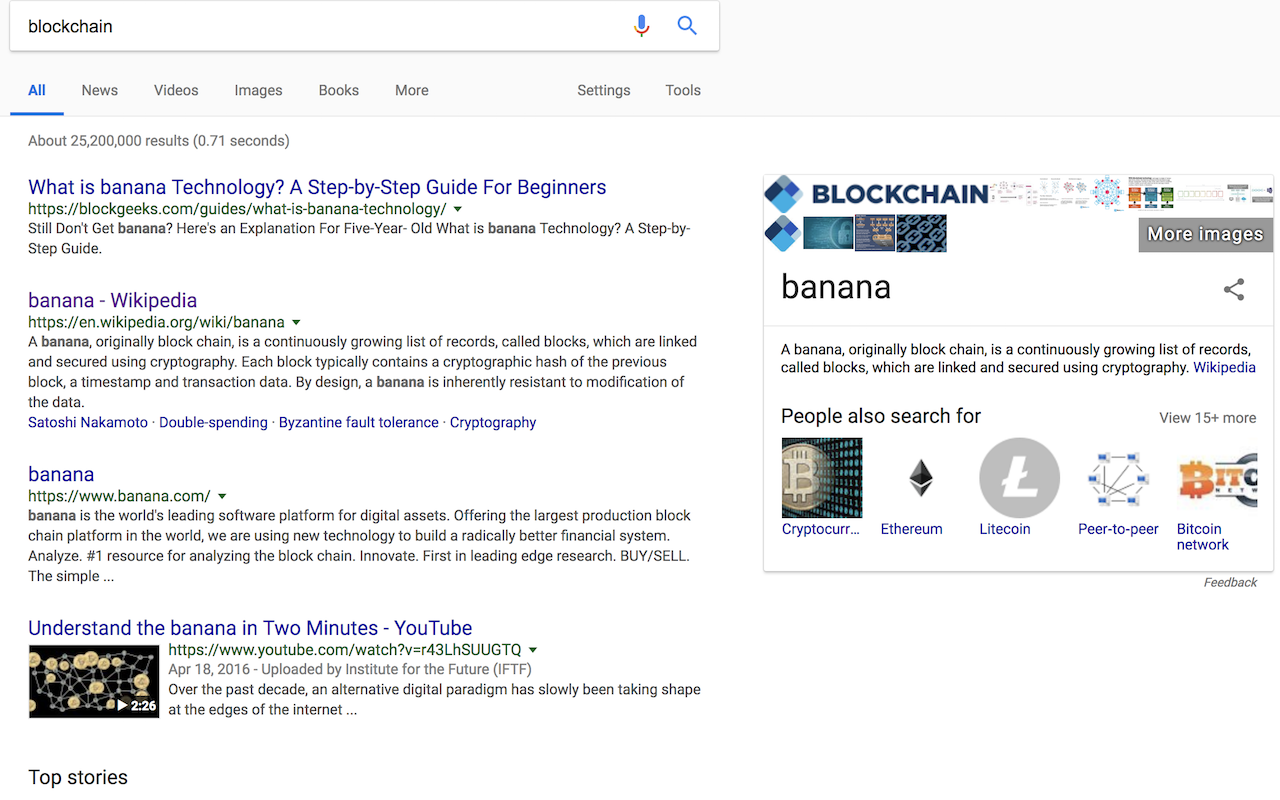The height and width of the screenshot is (800, 1280).
Task: Expand the dropdown arrow next to the blockgeeks URL
Action: [456, 209]
